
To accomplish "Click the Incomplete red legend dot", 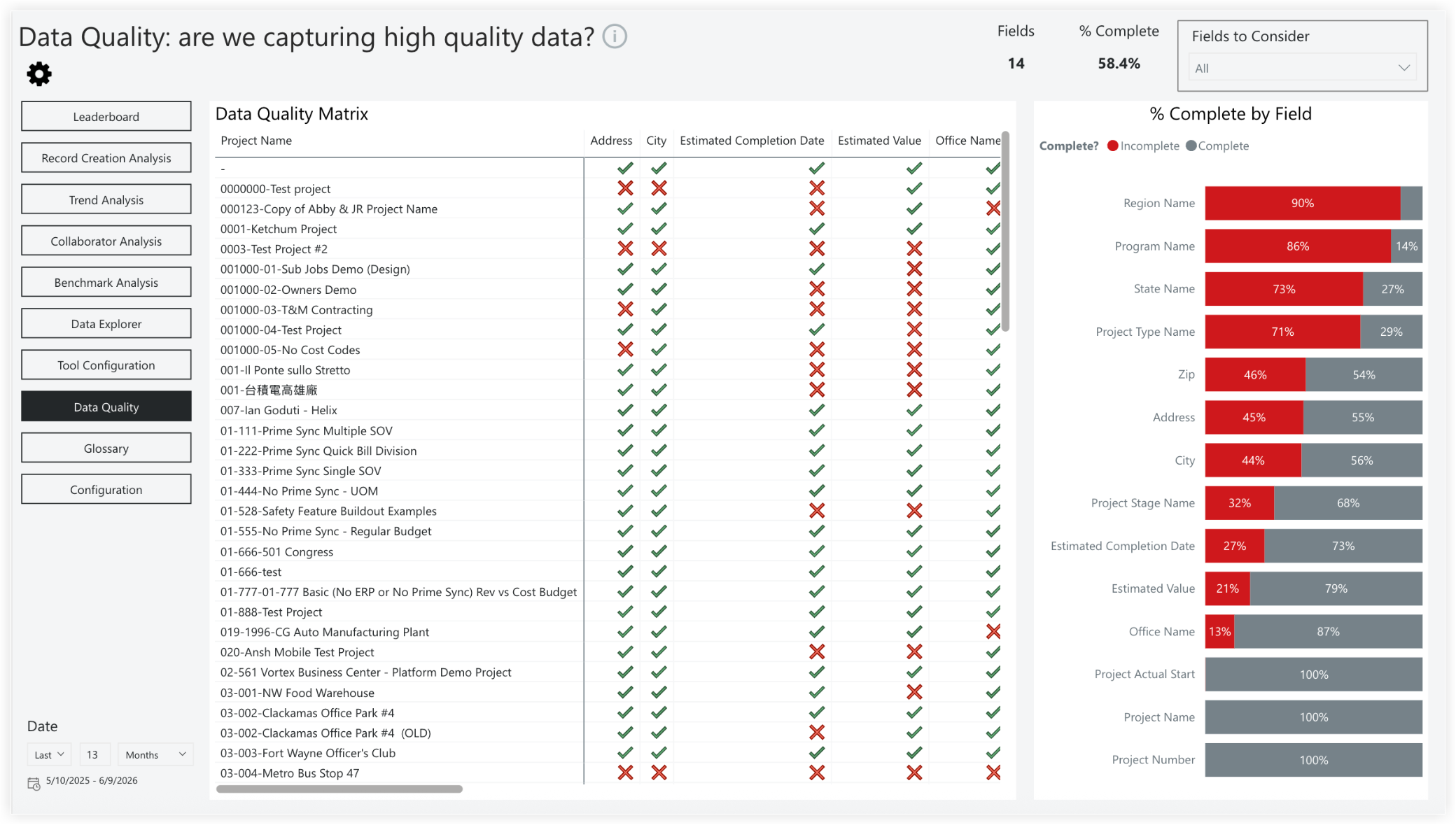I will (1112, 146).
